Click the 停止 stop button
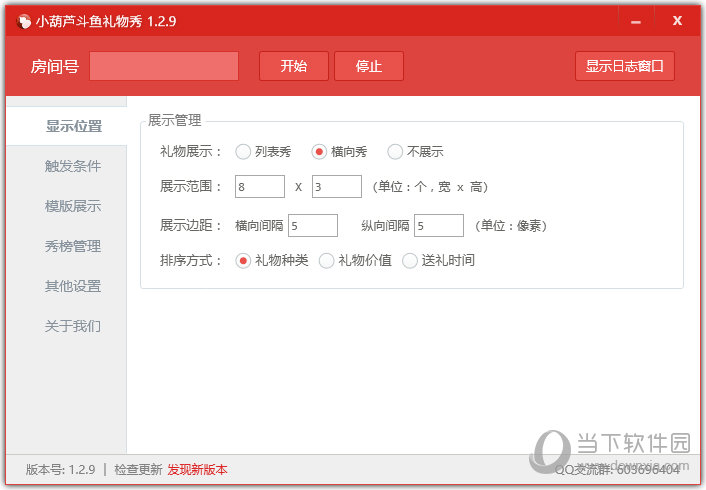The height and width of the screenshot is (490, 706). tap(369, 66)
